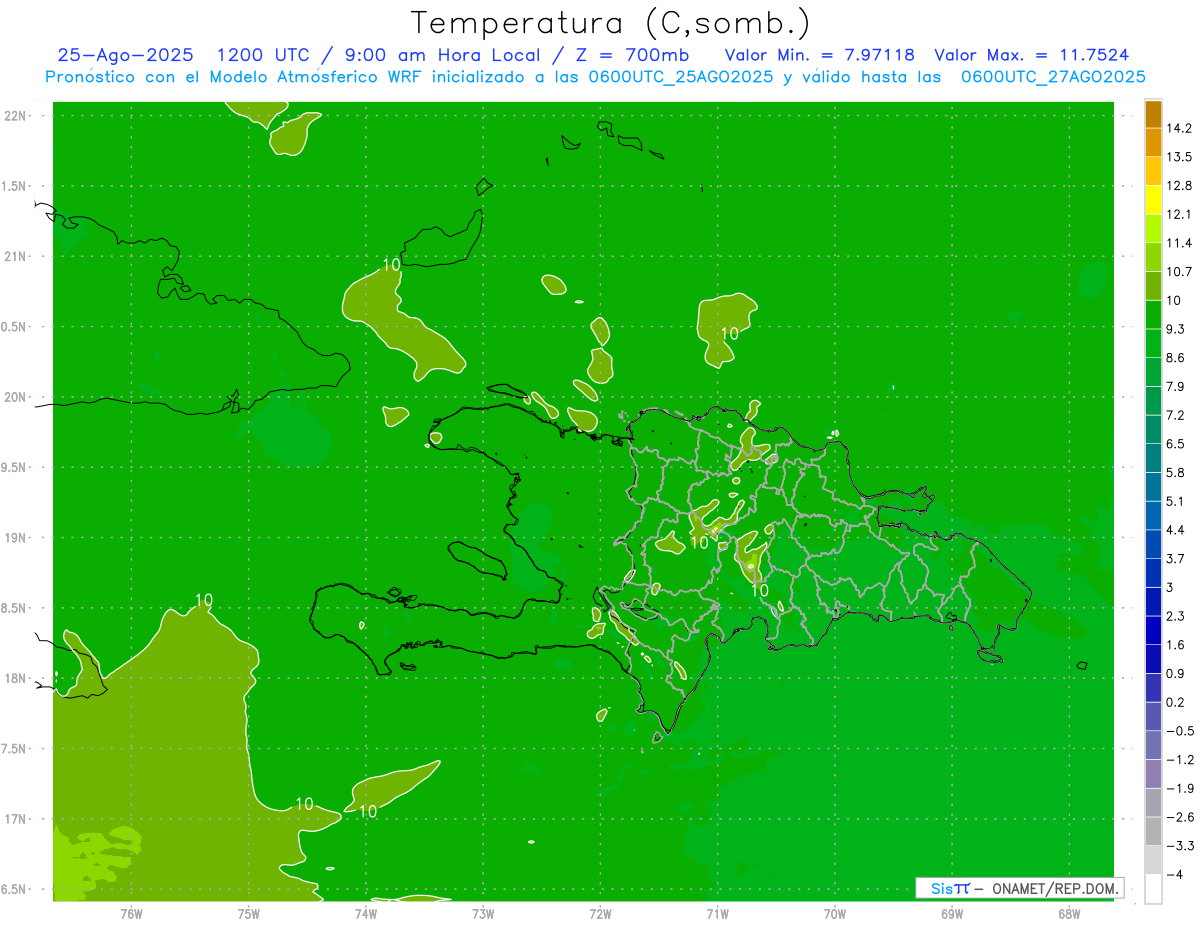
Task: Click the '19N' latitude axis label
Action: pyautogui.click(x=14, y=538)
